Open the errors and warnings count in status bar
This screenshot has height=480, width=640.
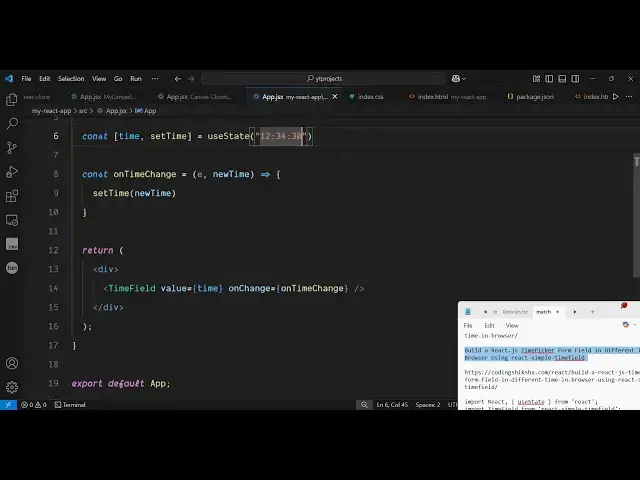(x=34, y=404)
